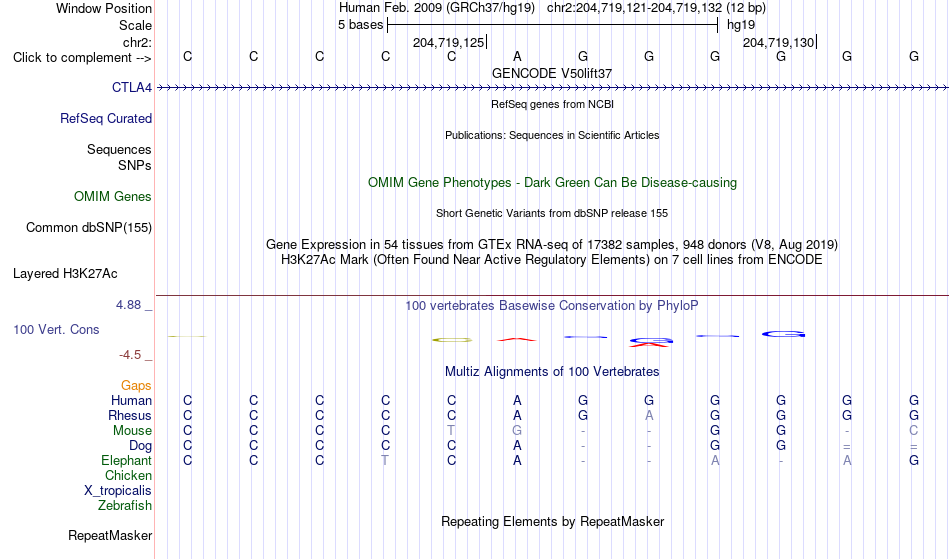Viewport: 950px width, 559px height.
Task: Click the 'Click to complement -->' label
Action: (x=82, y=58)
